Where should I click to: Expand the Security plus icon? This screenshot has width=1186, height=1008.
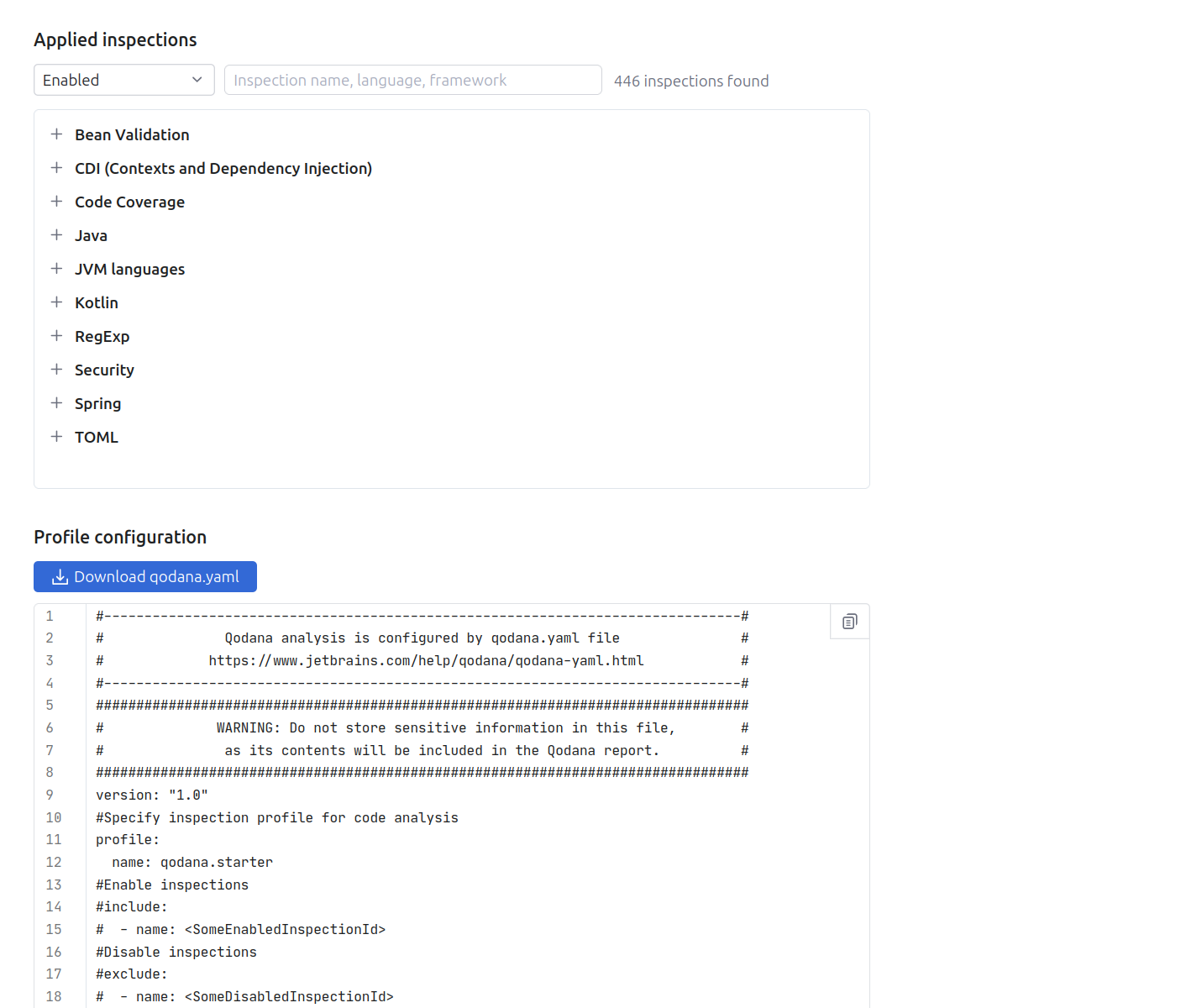56,370
